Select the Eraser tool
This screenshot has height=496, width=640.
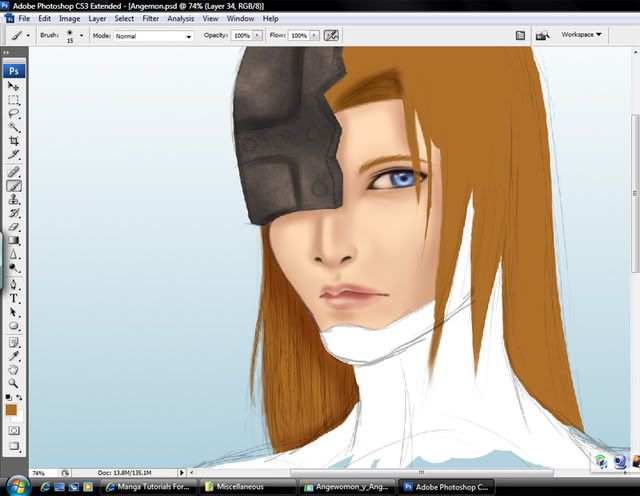pos(13,227)
